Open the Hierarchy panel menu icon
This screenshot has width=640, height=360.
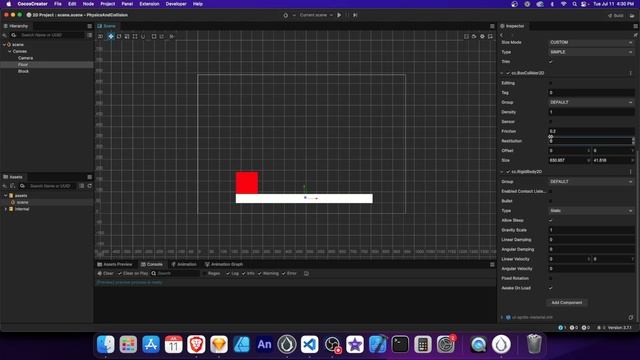tap(89, 26)
